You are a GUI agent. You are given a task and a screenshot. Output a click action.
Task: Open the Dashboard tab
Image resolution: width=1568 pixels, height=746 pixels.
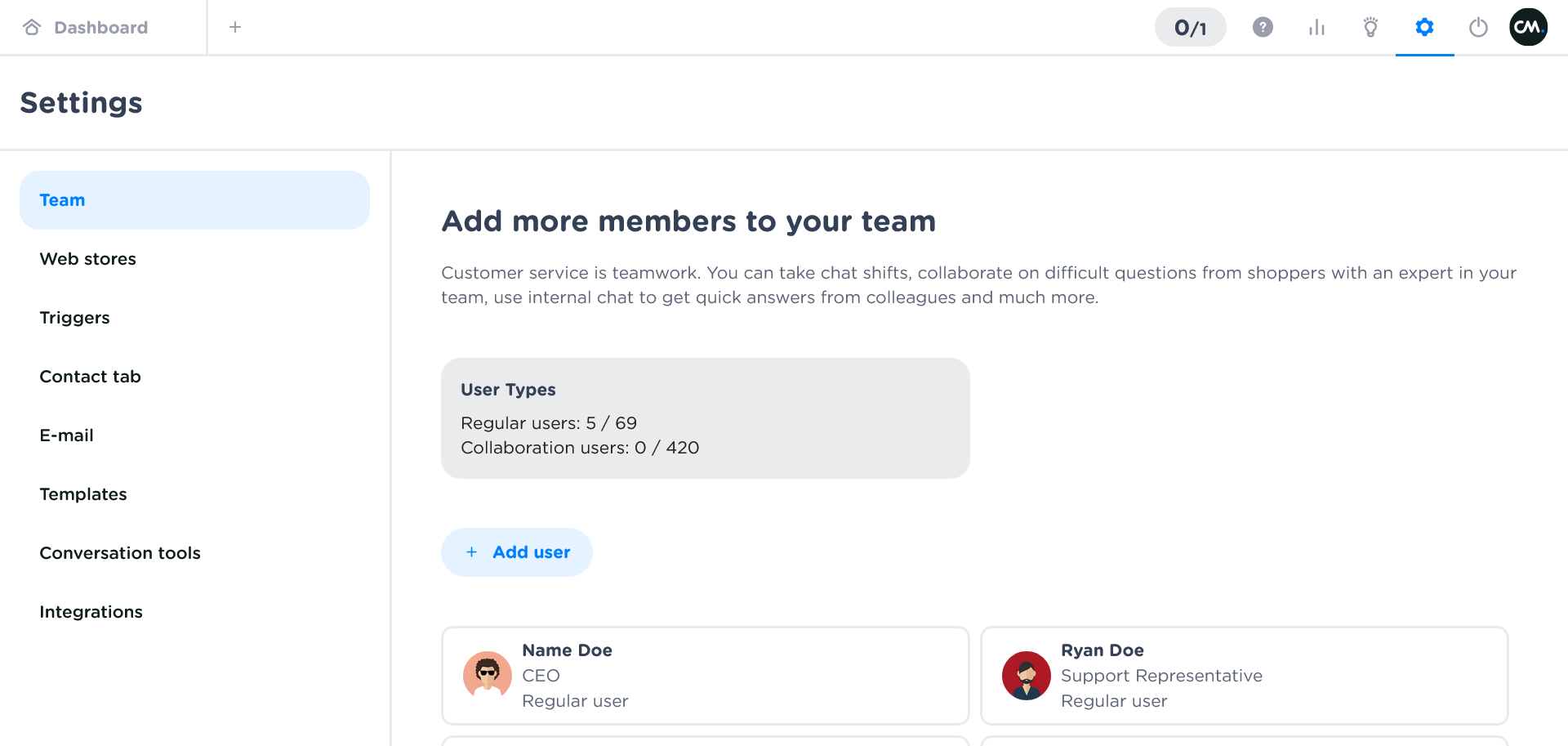pos(100,28)
